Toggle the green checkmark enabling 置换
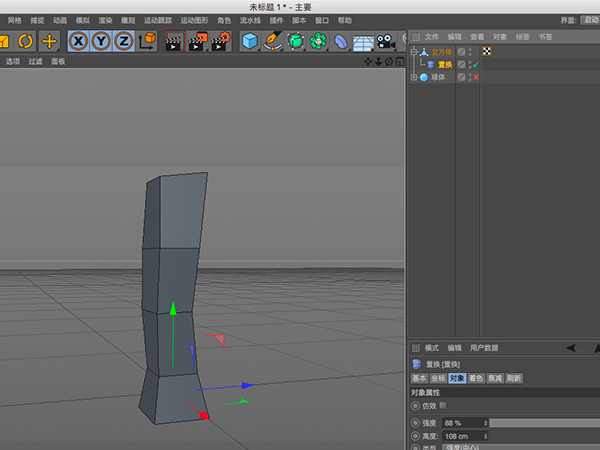This screenshot has height=450, width=600. [476, 65]
